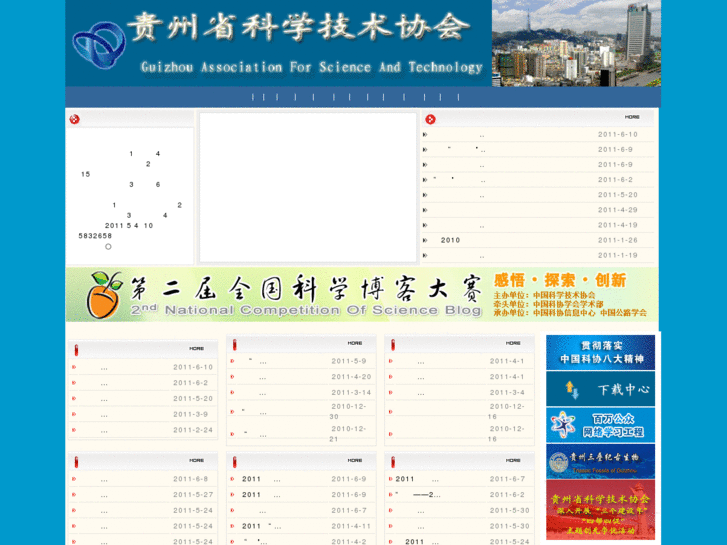This screenshot has width=727, height=545.
Task: Click the red bullet beside the 2011-4-11 entry
Action: [232, 526]
